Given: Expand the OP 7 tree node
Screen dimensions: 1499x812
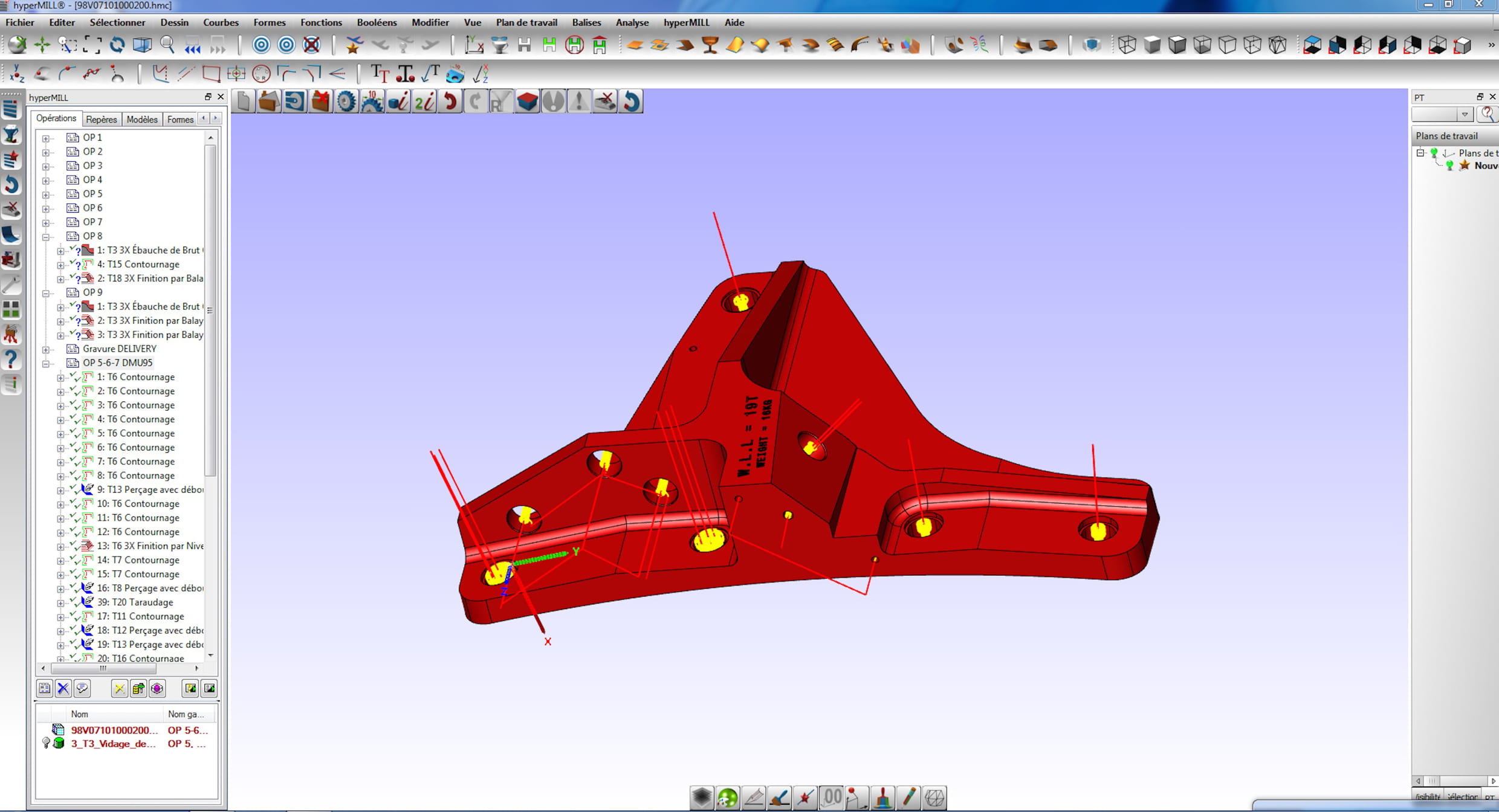Looking at the screenshot, I should point(46,223).
